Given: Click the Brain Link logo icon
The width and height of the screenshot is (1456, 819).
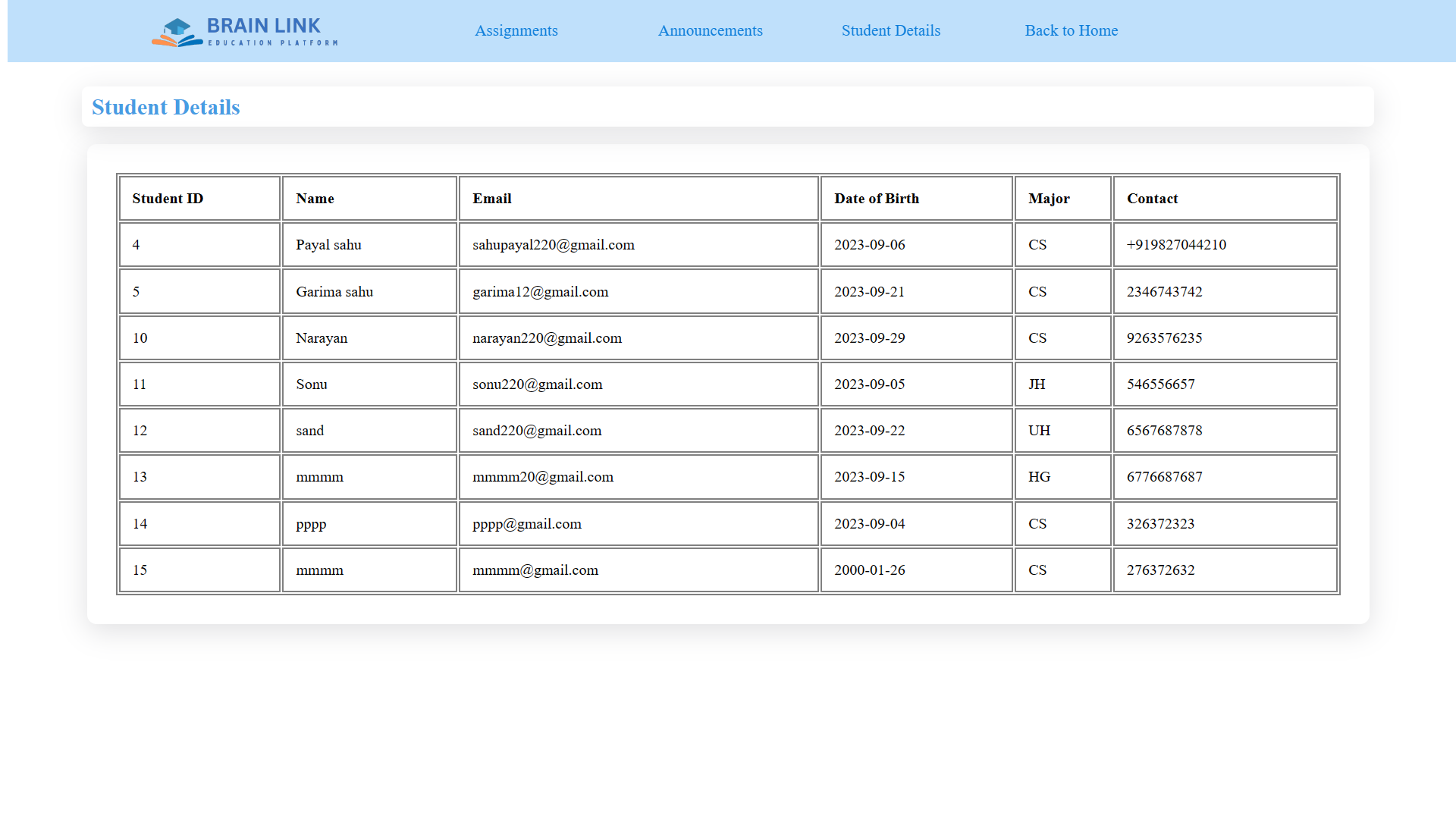Looking at the screenshot, I should (x=177, y=32).
